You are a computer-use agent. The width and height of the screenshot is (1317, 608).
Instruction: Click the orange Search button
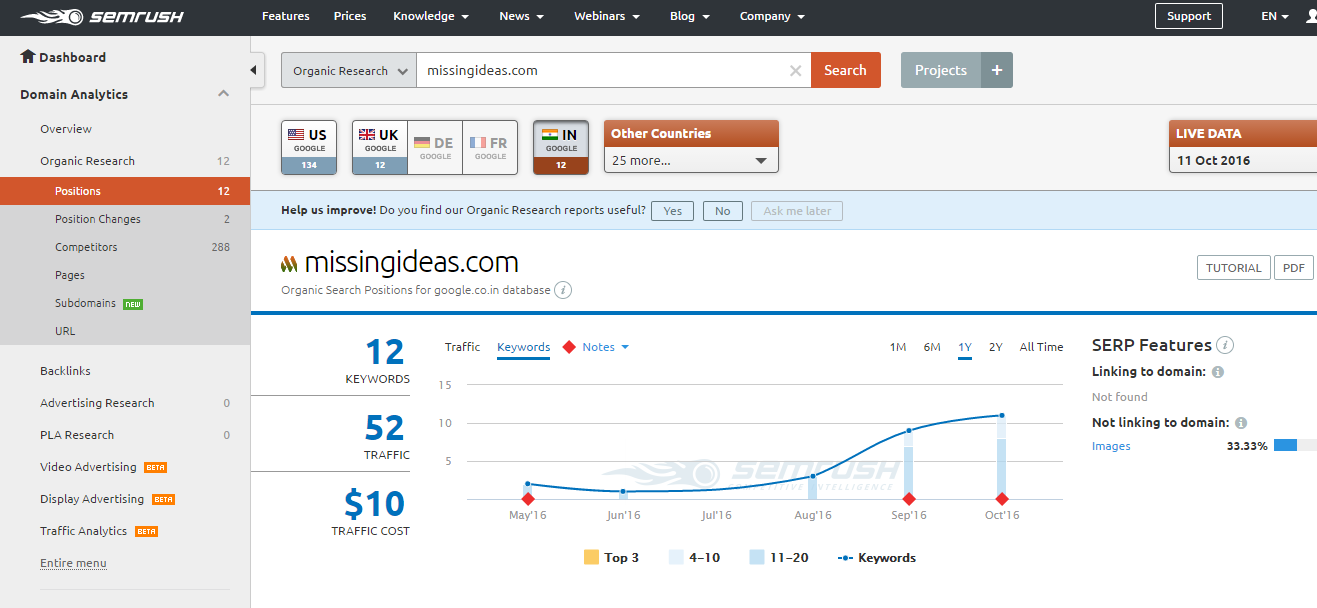[845, 70]
